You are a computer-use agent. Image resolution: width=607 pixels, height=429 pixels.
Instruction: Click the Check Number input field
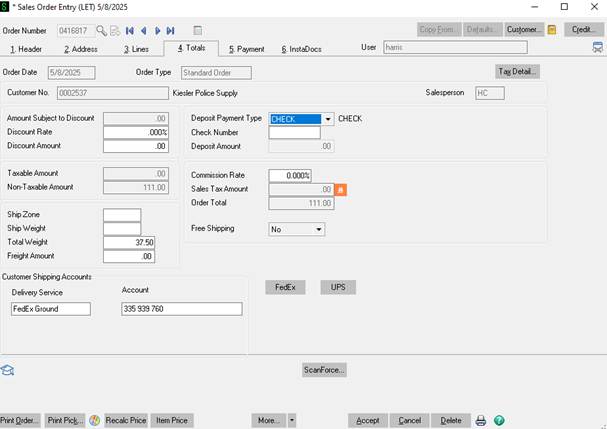click(294, 132)
